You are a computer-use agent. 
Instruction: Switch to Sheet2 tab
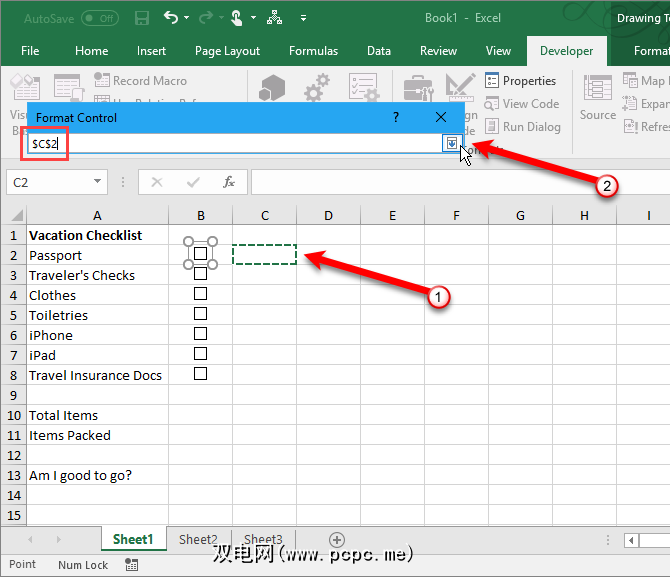198,540
